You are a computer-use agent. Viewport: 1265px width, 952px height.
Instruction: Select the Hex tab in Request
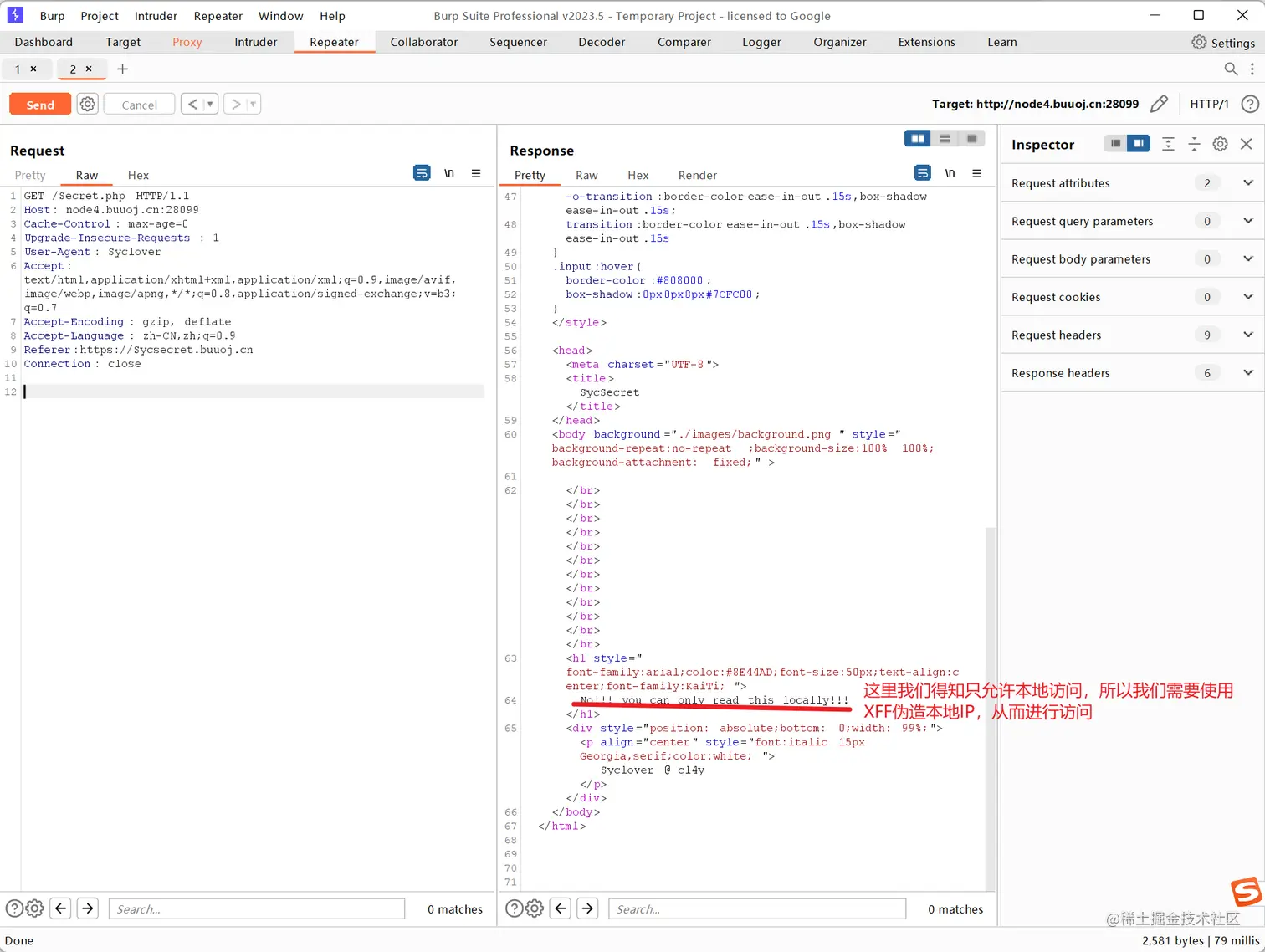click(x=138, y=175)
